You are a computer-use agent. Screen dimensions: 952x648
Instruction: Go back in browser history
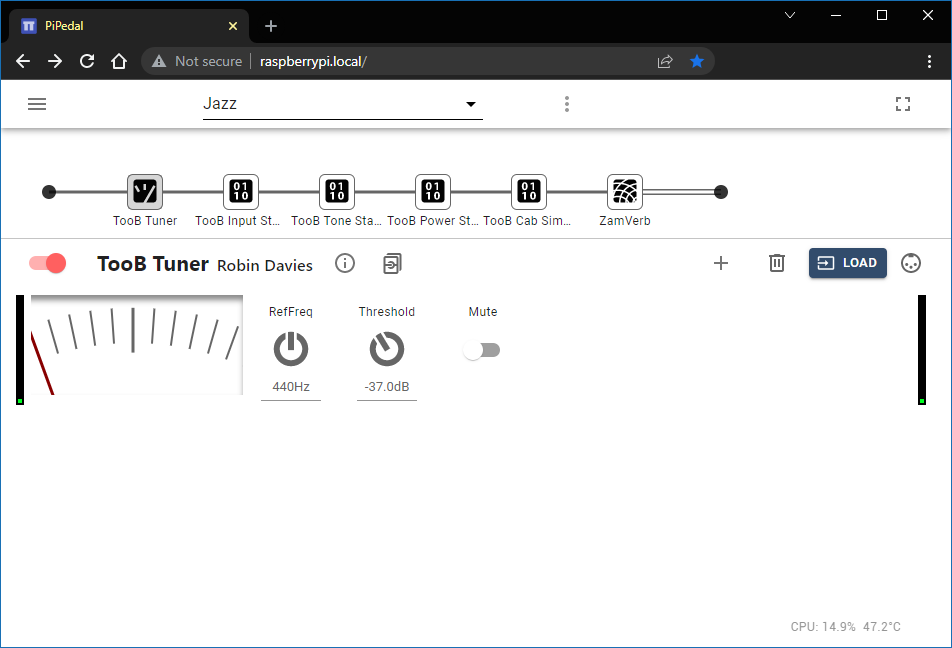point(23,61)
